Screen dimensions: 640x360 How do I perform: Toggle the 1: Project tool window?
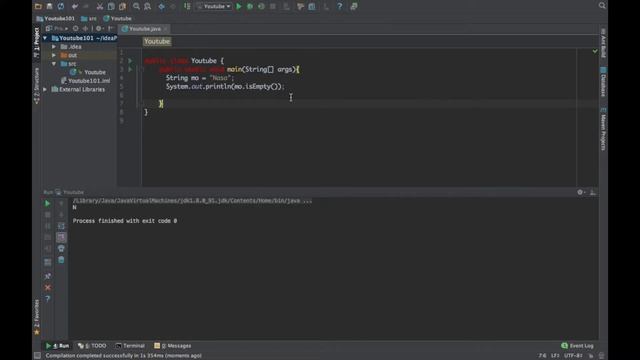(36, 42)
